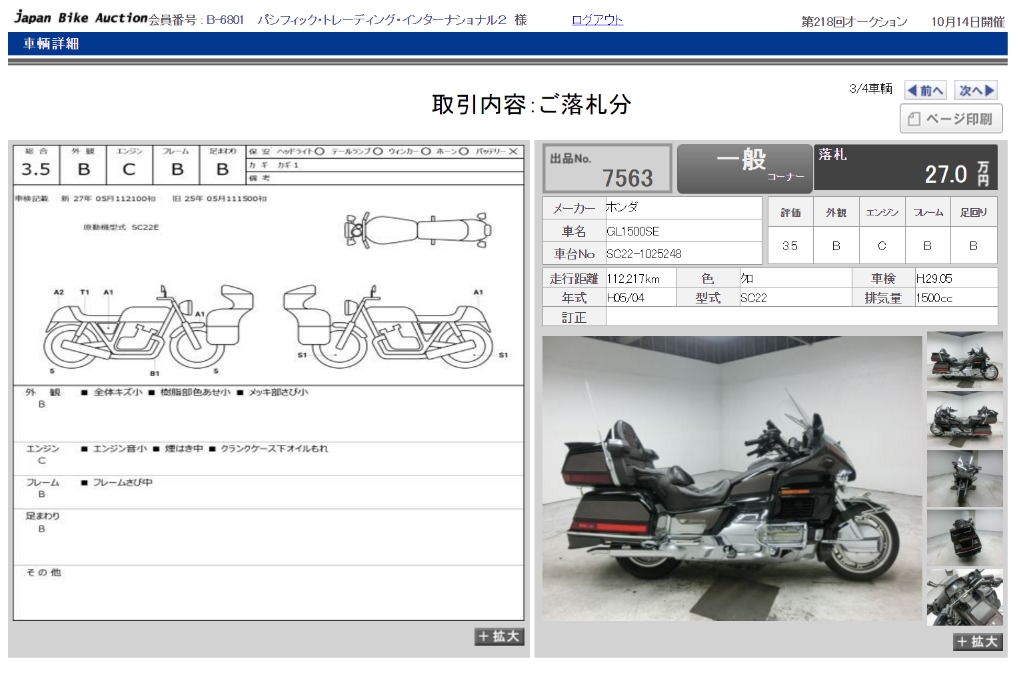This screenshot has width=1018, height=673.
Task: Open the main Gold Wing side photo
Action: point(732,478)
